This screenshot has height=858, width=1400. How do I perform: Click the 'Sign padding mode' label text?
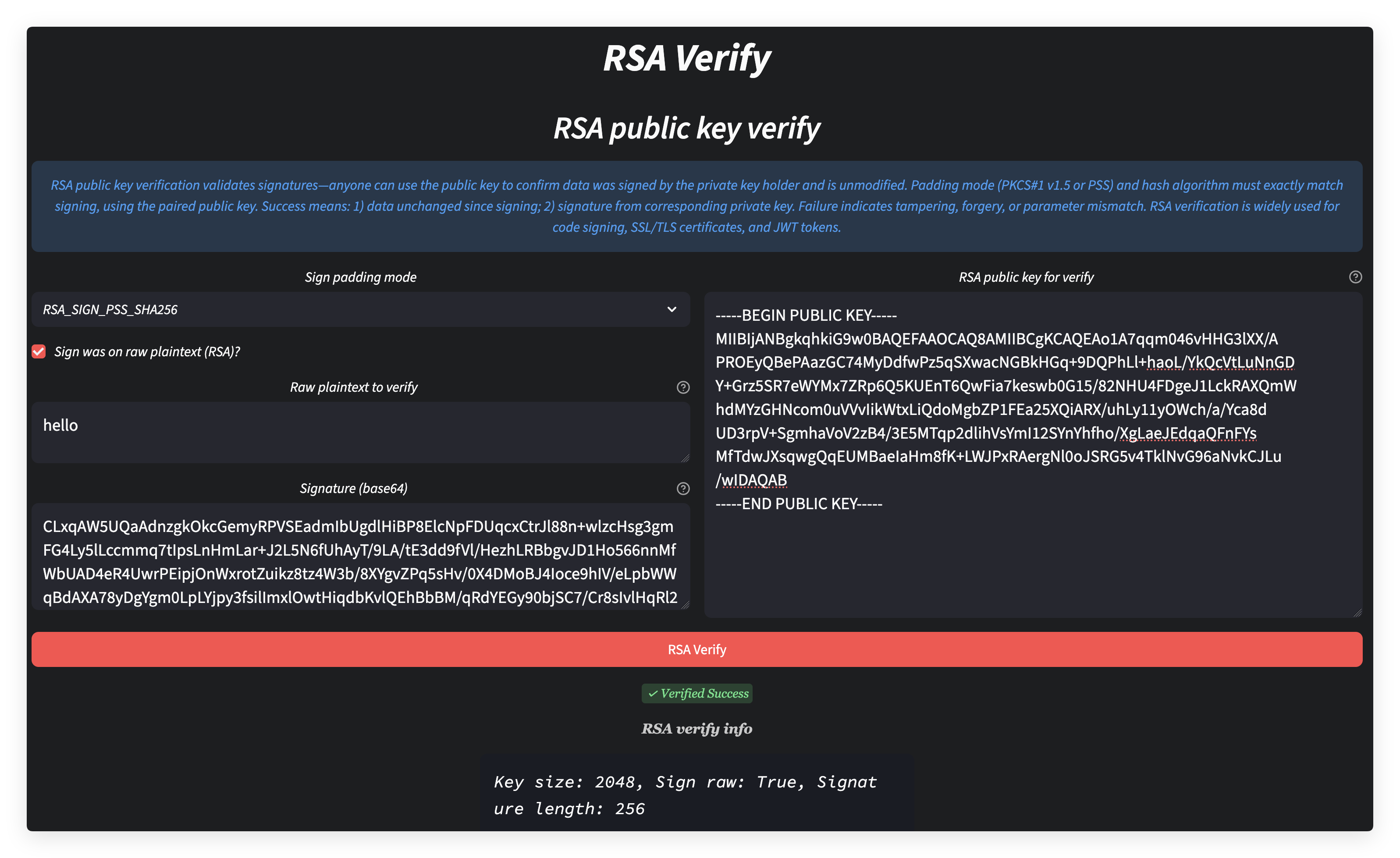click(360, 277)
